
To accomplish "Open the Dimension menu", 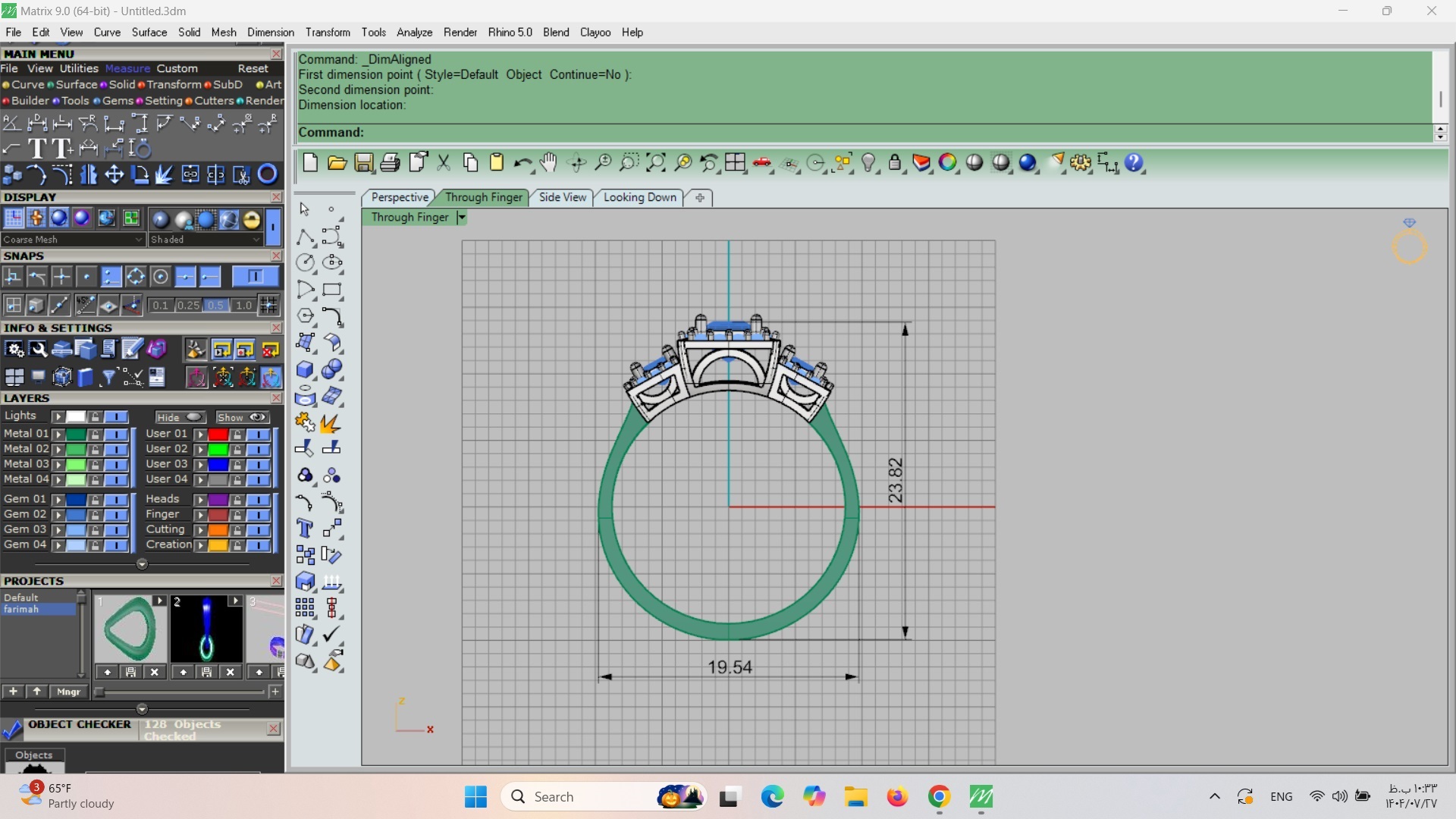I will [270, 33].
